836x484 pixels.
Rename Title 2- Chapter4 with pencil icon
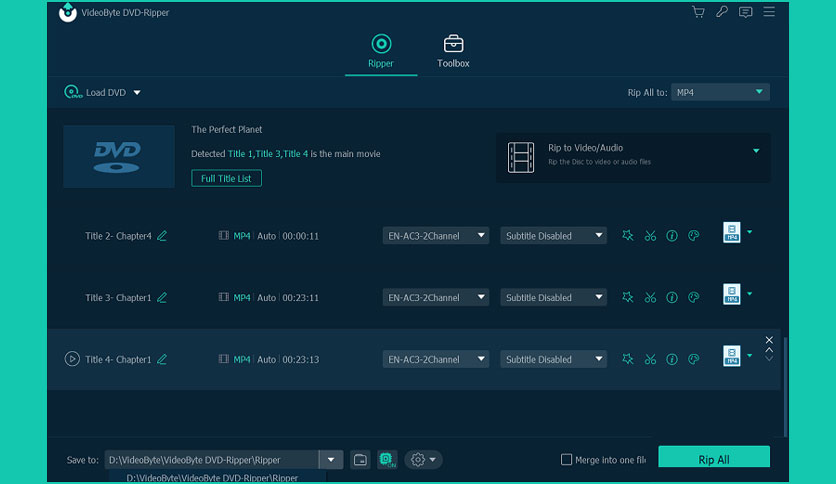(x=162, y=236)
